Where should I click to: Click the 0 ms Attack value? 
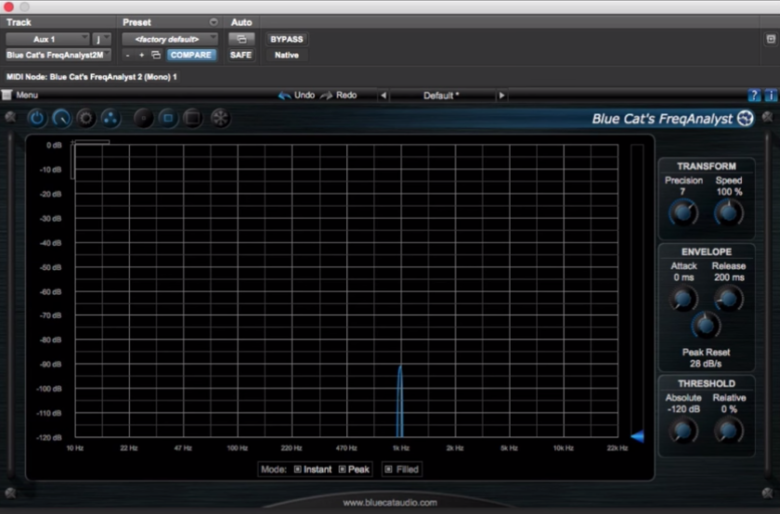tap(683, 277)
